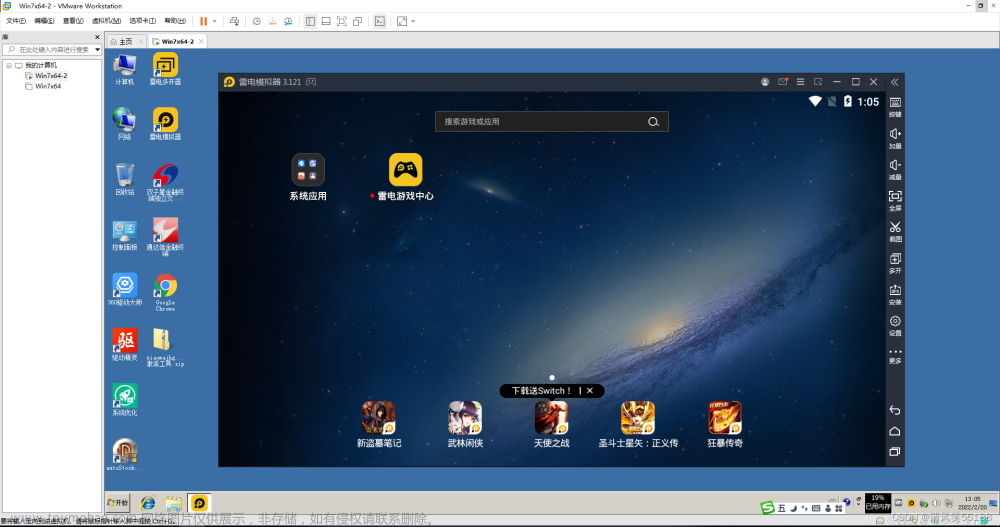Open the 虚拟机 menu in VMware
This screenshot has width=1000, height=527.
pyautogui.click(x=106, y=21)
